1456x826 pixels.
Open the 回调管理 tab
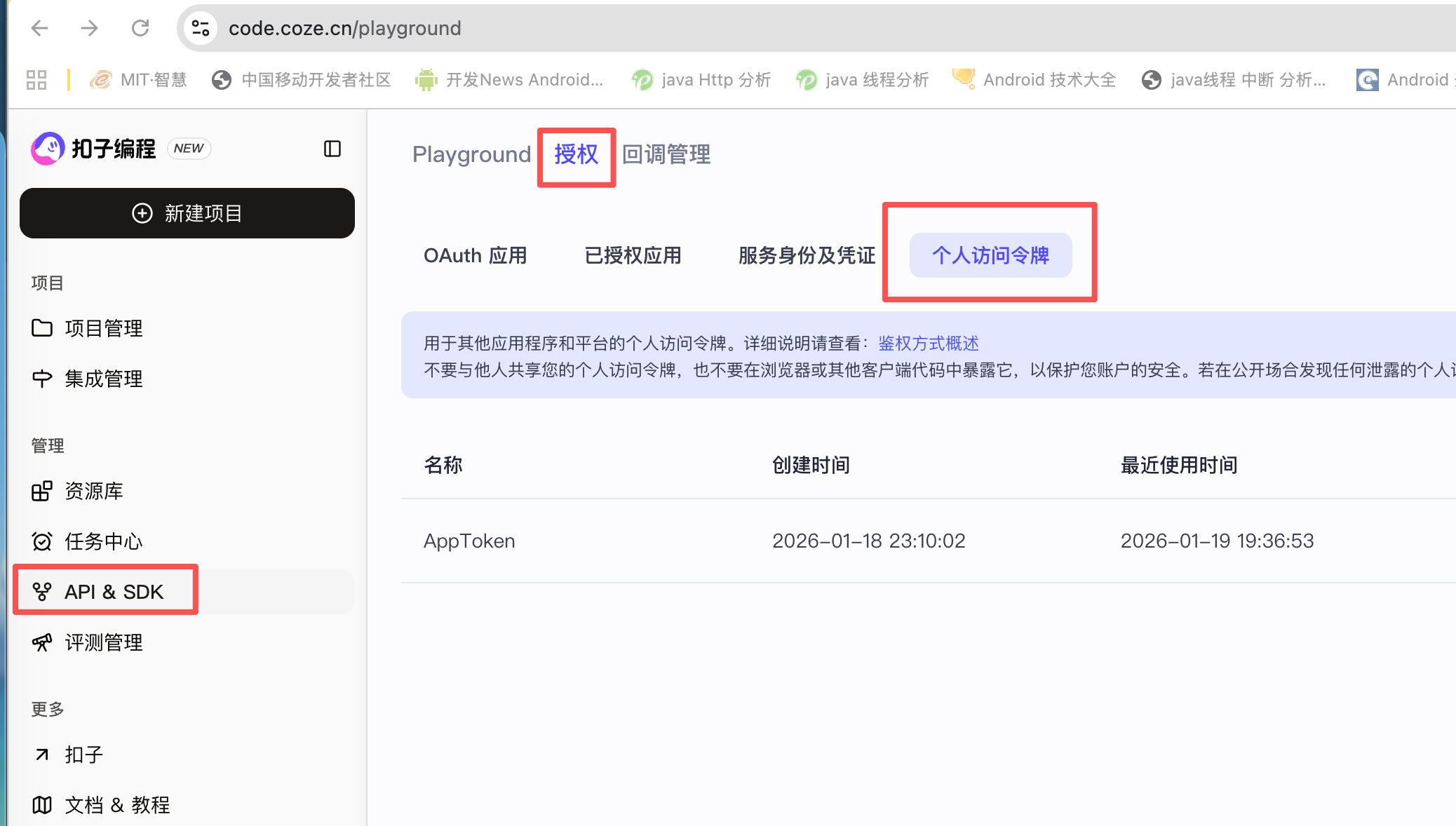[x=666, y=154]
